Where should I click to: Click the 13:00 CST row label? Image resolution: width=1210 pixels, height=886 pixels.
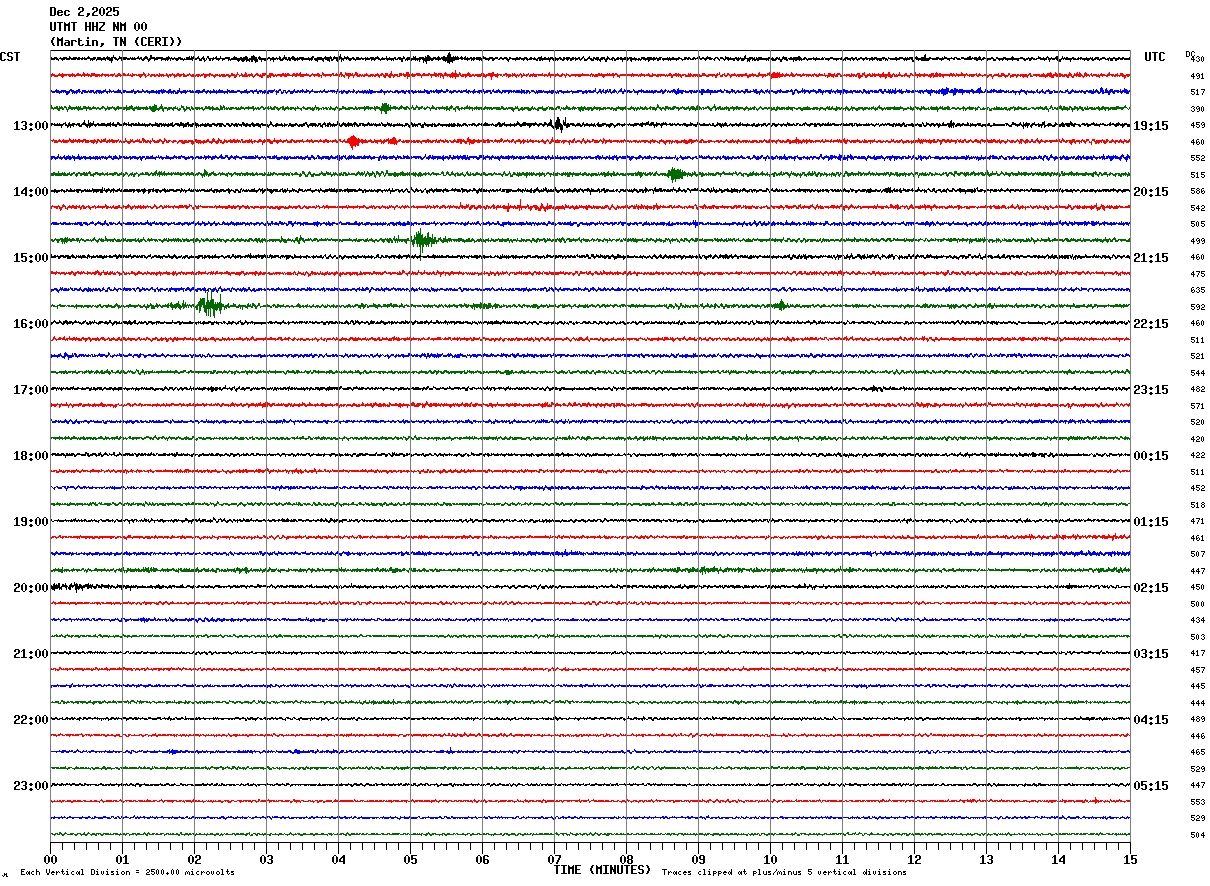coord(30,126)
